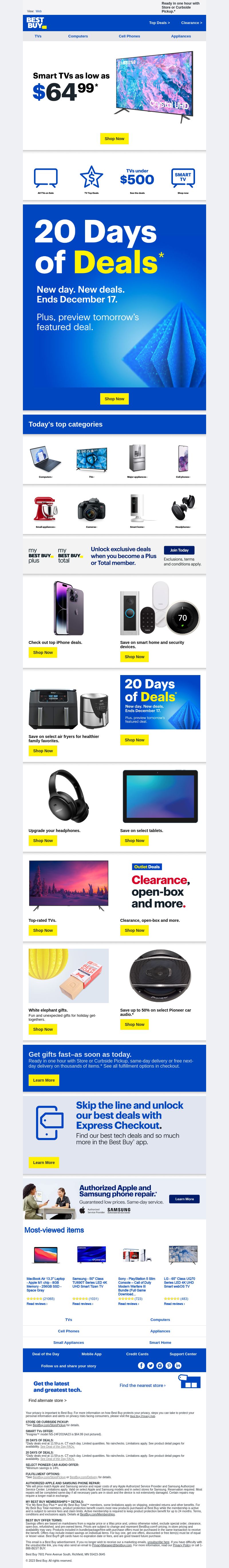Click Learn More for Apple and Samsung repair
This screenshot has width=229, height=1568.
pyautogui.click(x=185, y=1199)
